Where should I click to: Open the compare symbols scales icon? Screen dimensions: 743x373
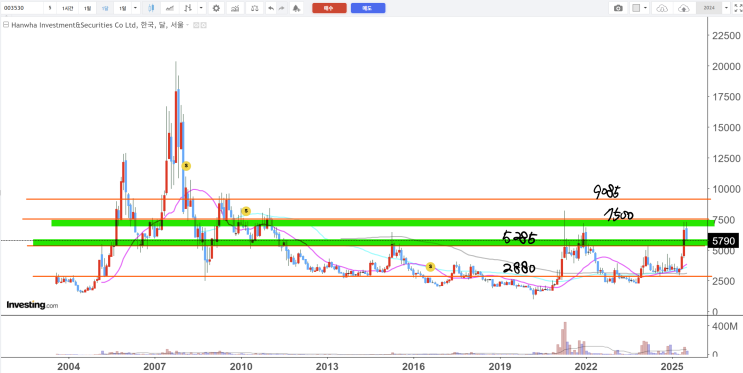point(254,8)
